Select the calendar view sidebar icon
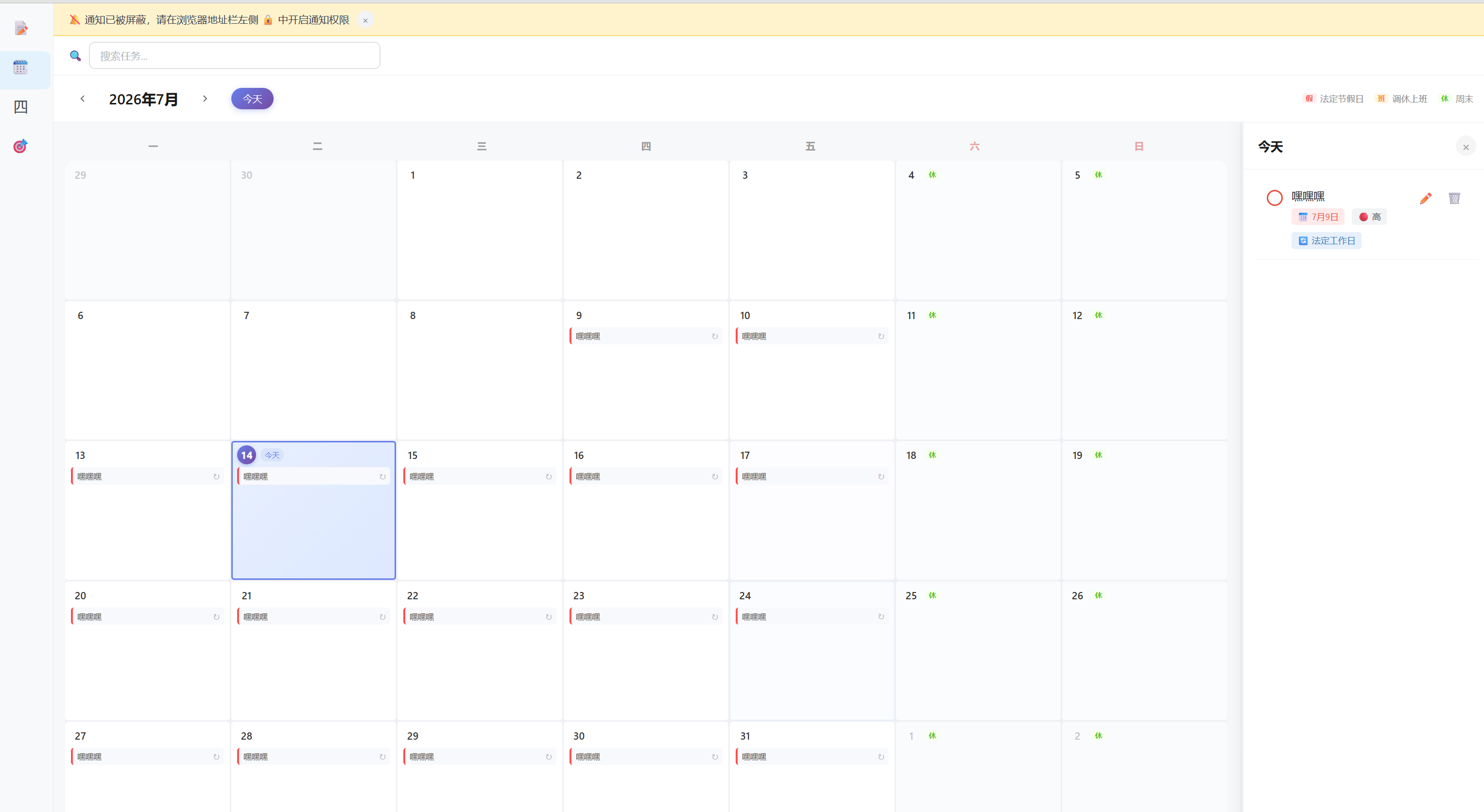The image size is (1484, 812). click(21, 68)
